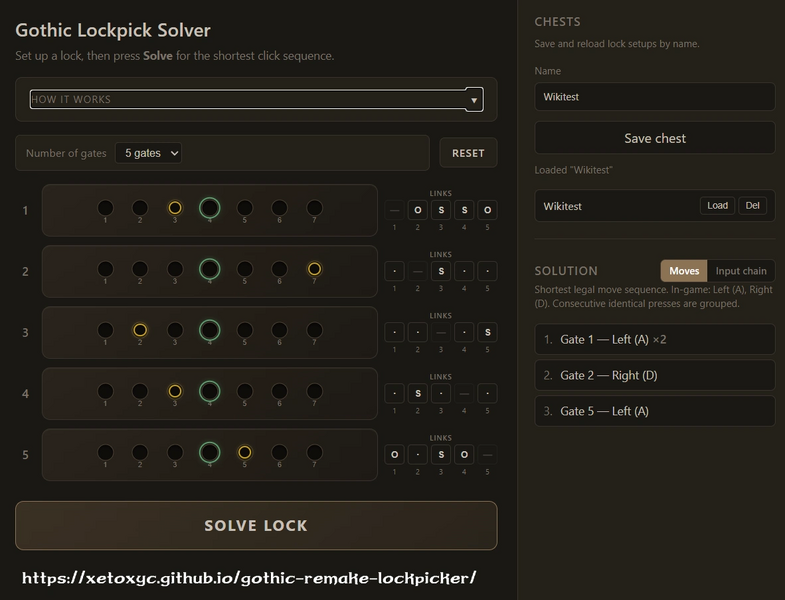Select yellow position 3 on gate 1
This screenshot has width=785, height=600.
coord(175,208)
